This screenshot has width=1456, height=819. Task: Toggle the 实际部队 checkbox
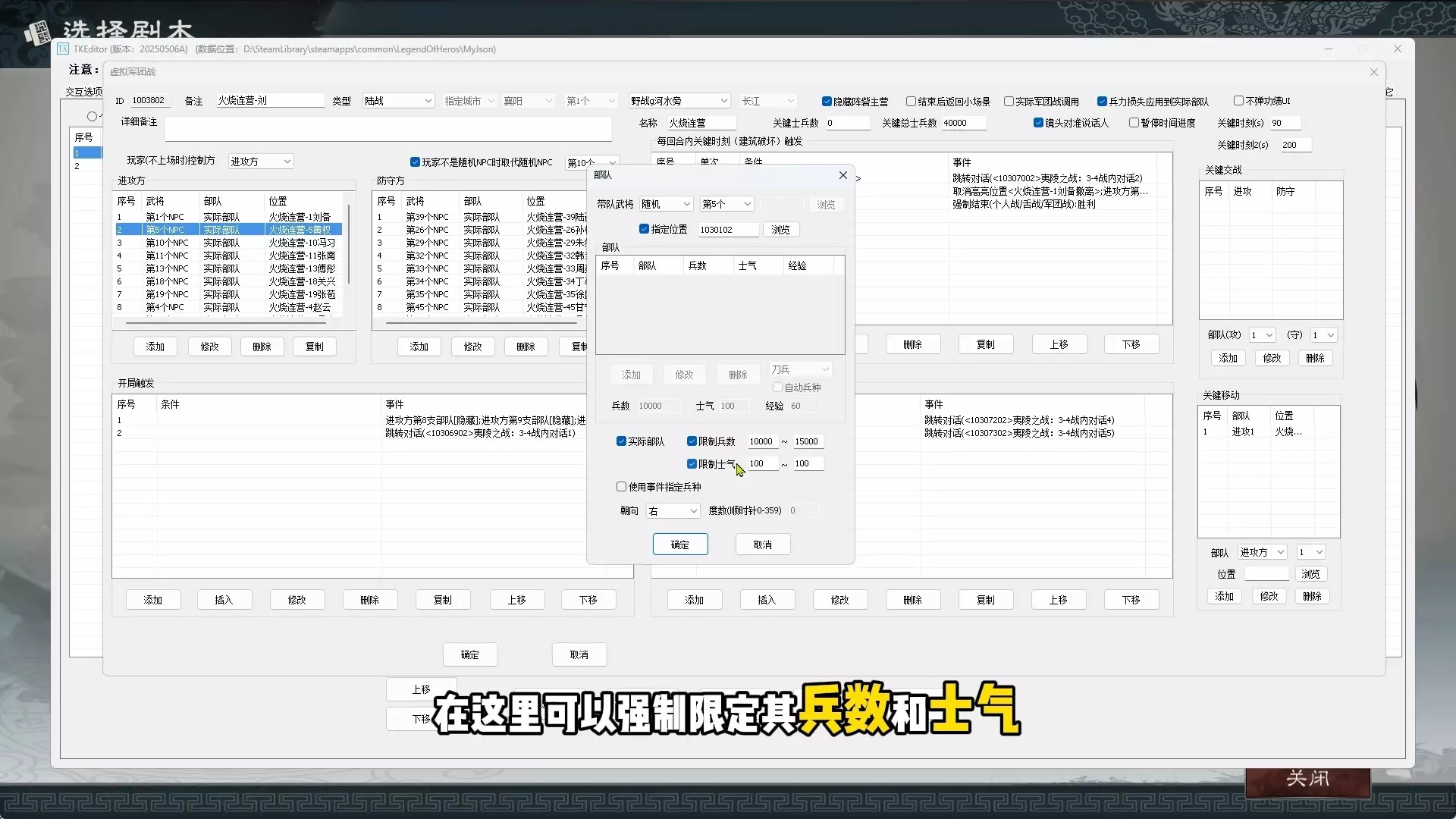[x=621, y=441]
